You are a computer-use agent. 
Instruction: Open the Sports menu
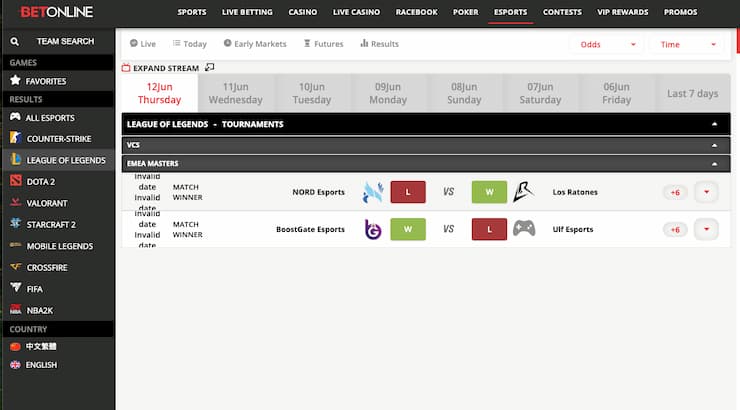tap(192, 12)
